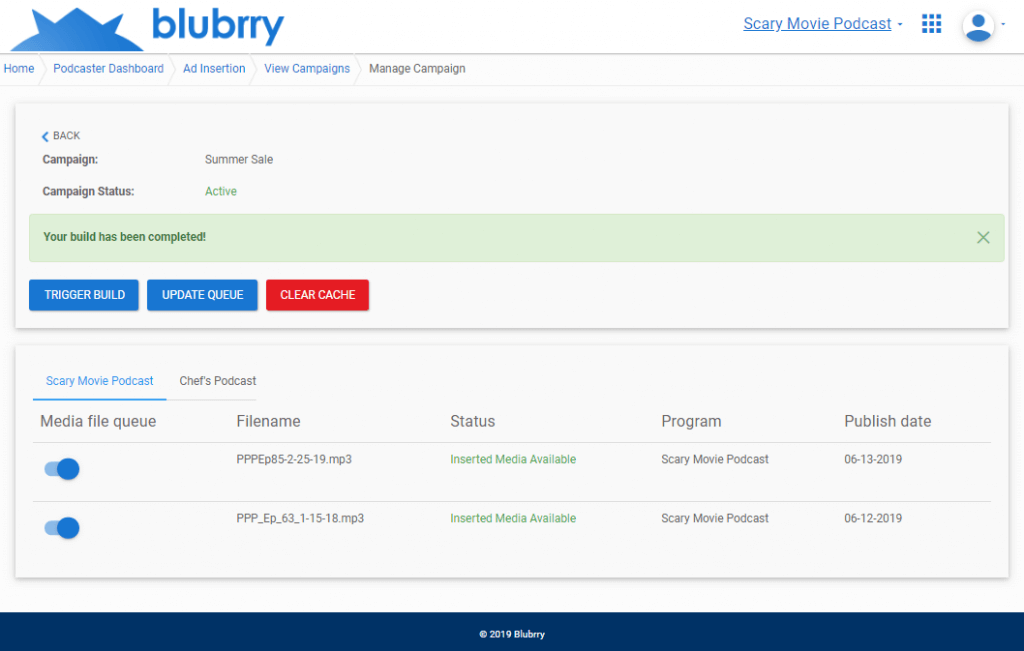Click the Blubrry logo
Screen dimensions: 1024x651
click(148, 28)
